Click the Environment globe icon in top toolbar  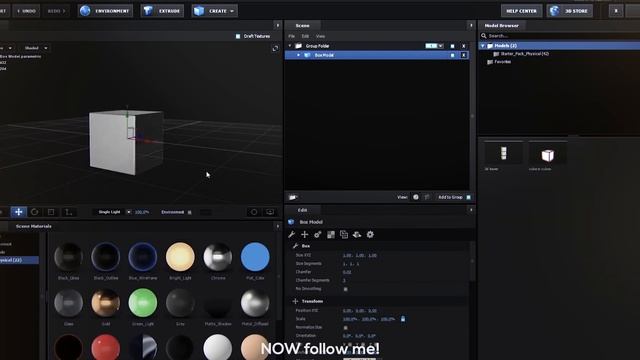[85, 11]
